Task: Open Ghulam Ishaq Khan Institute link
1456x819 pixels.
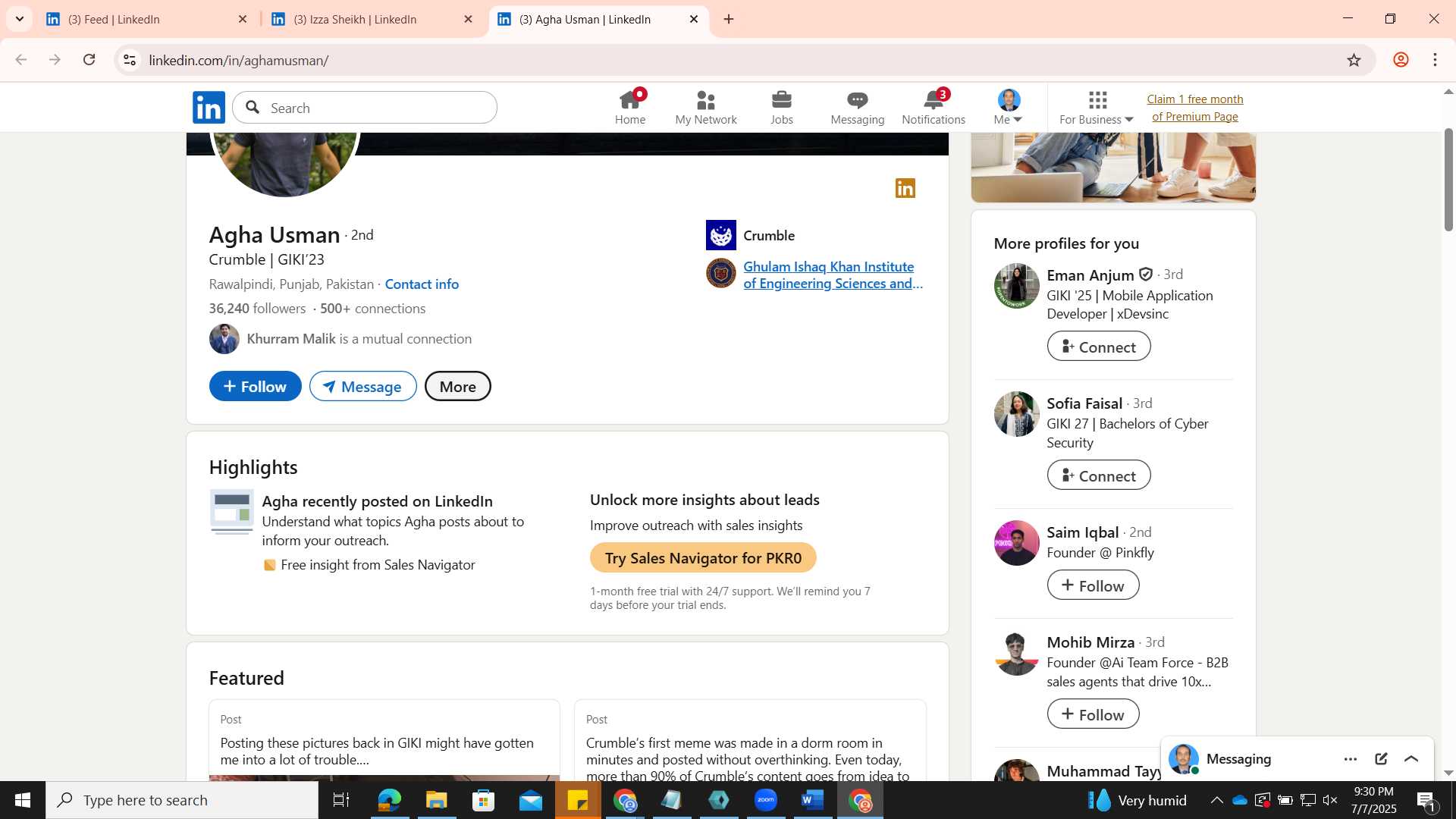Action: (833, 275)
